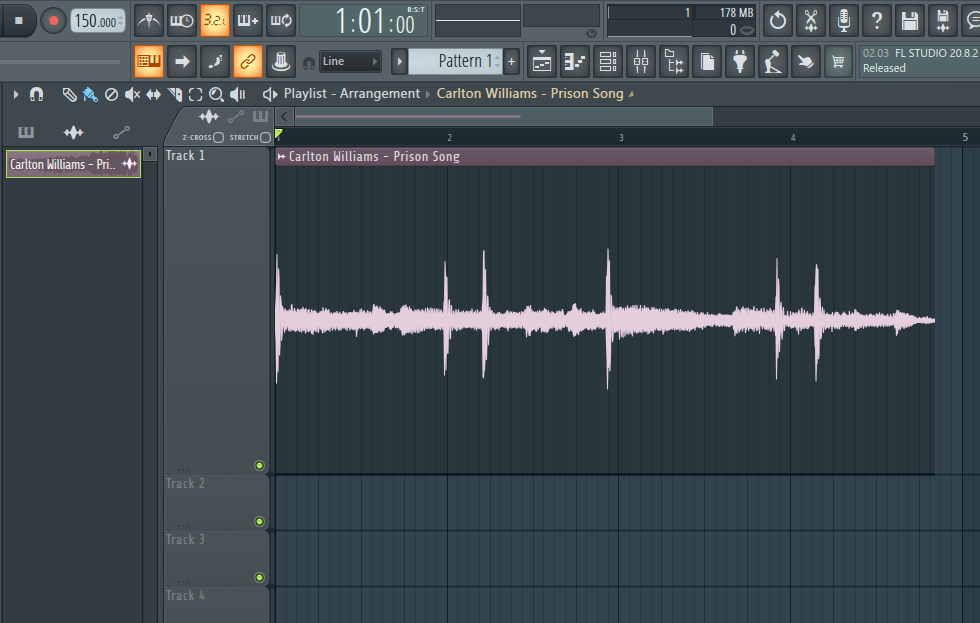
Task: Open the clip menu on the Prison Song clip
Action: point(281,157)
